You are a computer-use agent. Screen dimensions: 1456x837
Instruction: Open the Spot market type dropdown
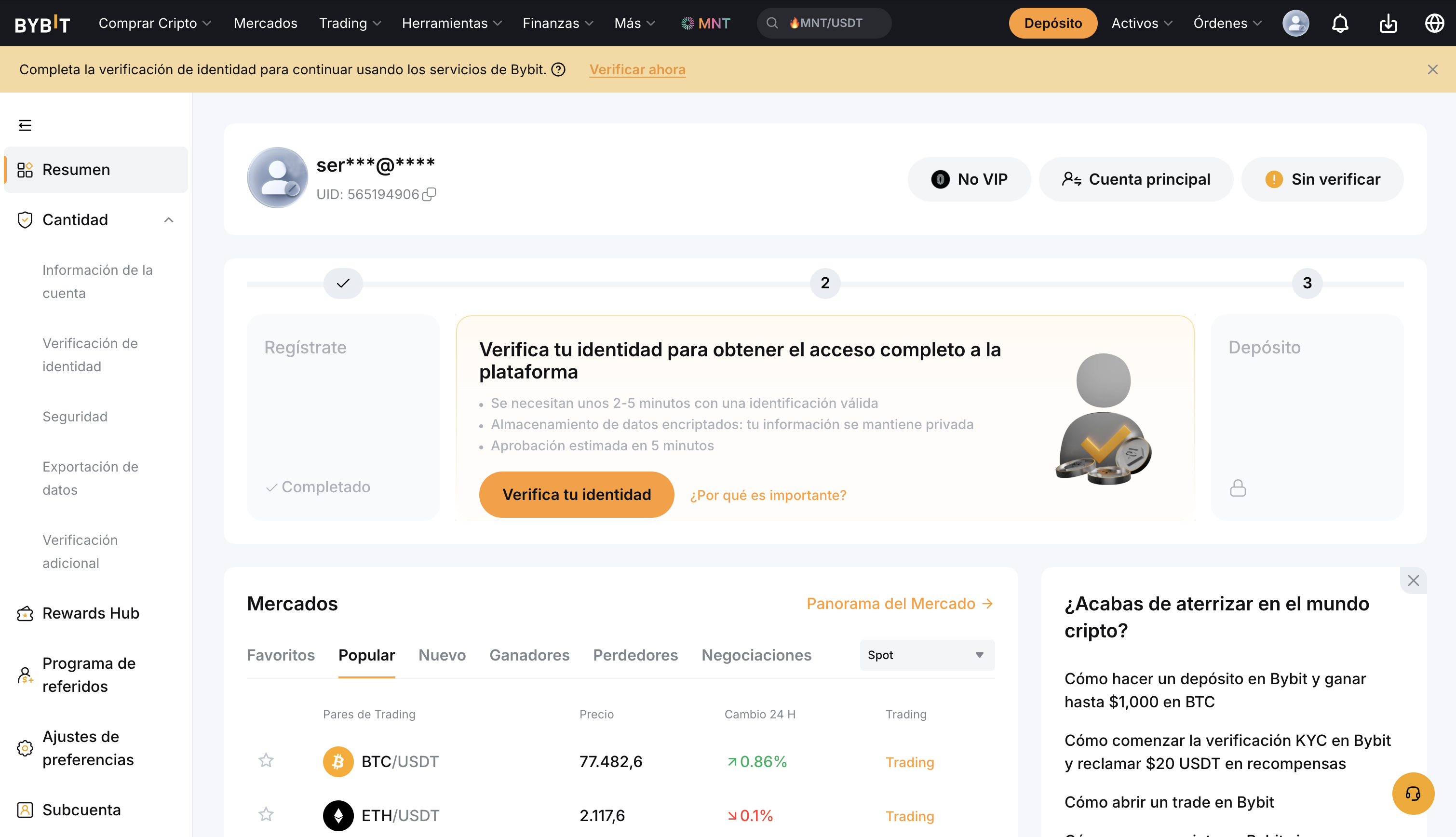(x=927, y=655)
